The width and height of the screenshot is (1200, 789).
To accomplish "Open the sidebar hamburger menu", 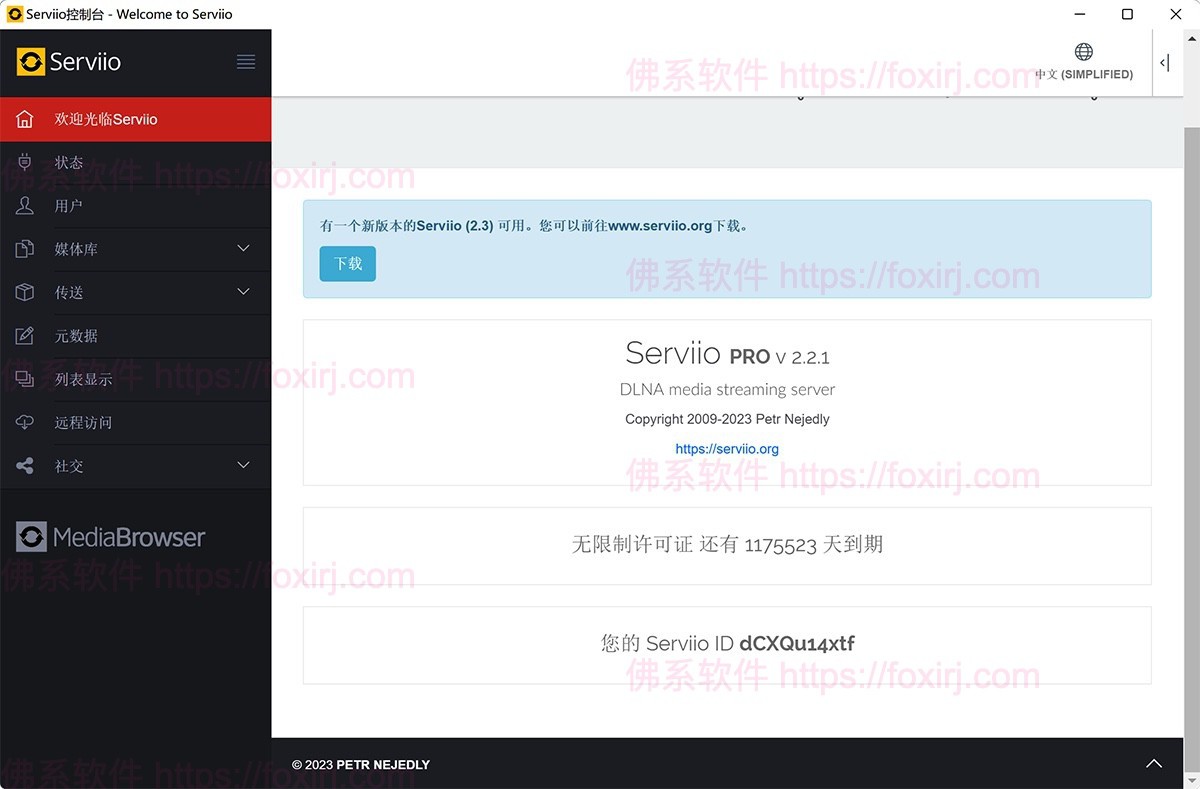I will [x=246, y=61].
